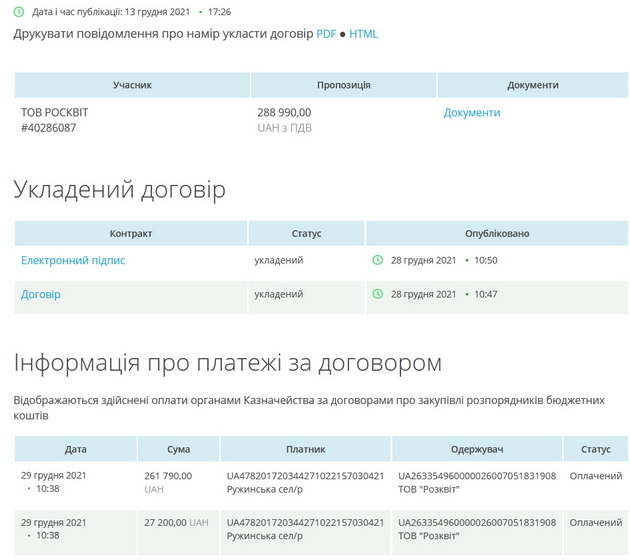
Task: Click the clock icon beside the publication date
Action: tap(19, 11)
